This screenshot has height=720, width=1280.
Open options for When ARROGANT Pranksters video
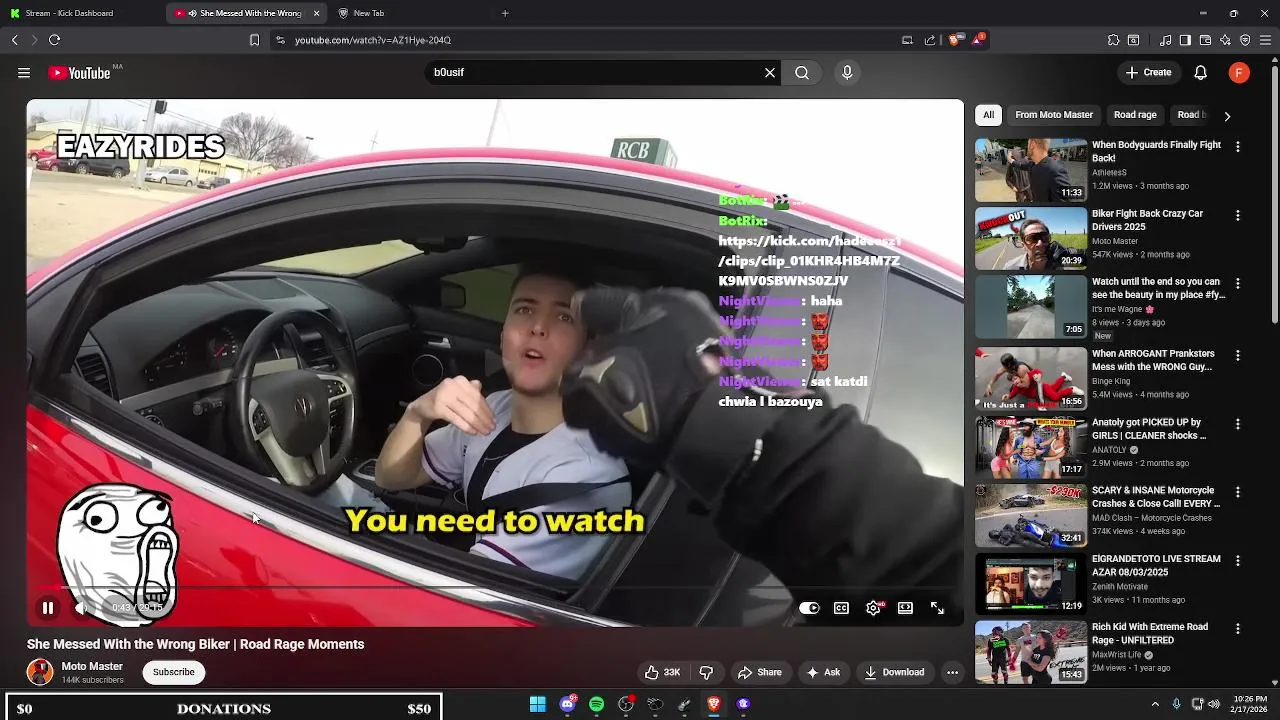1238,356
